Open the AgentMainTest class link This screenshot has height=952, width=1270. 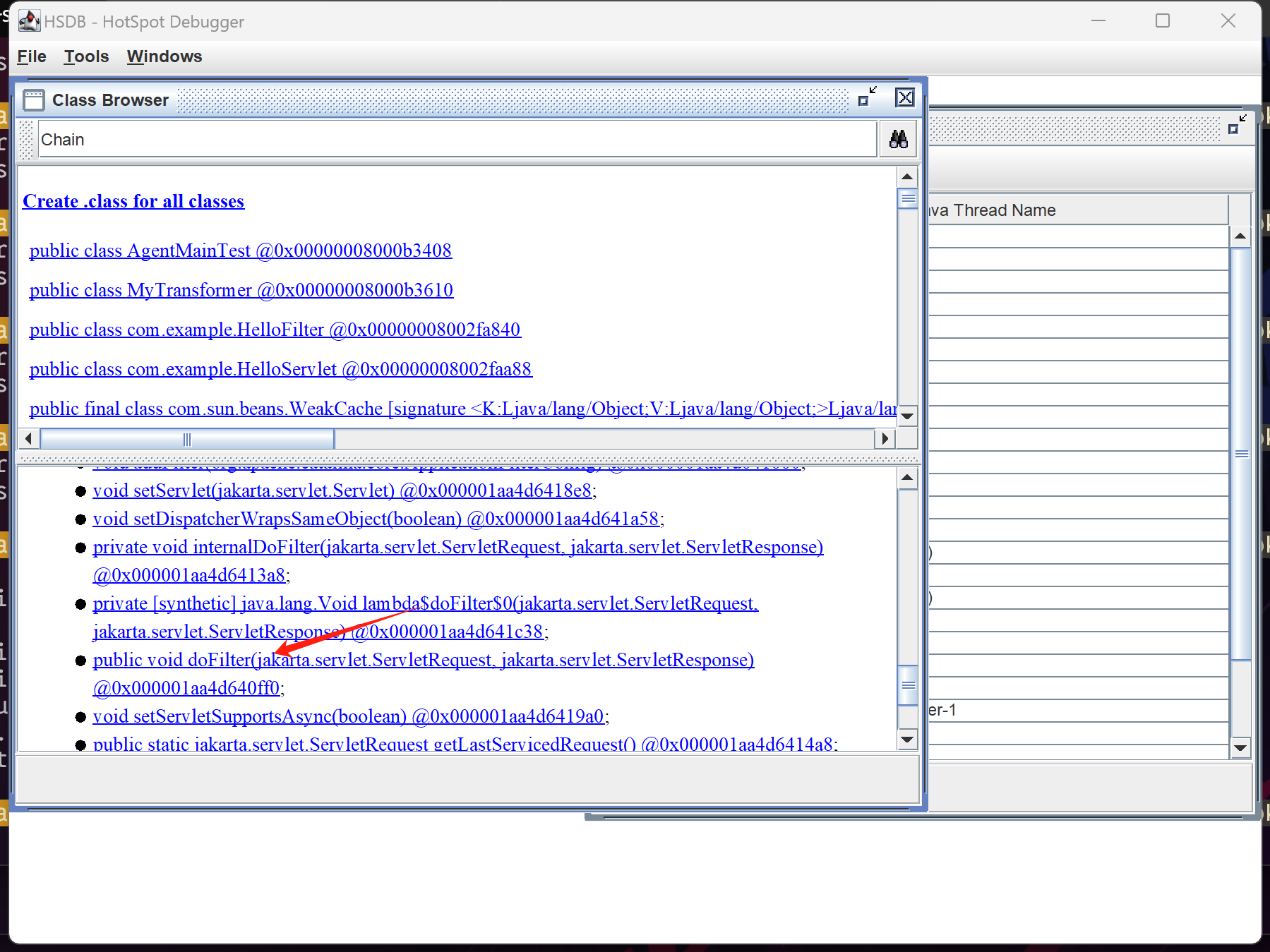pyautogui.click(x=240, y=251)
